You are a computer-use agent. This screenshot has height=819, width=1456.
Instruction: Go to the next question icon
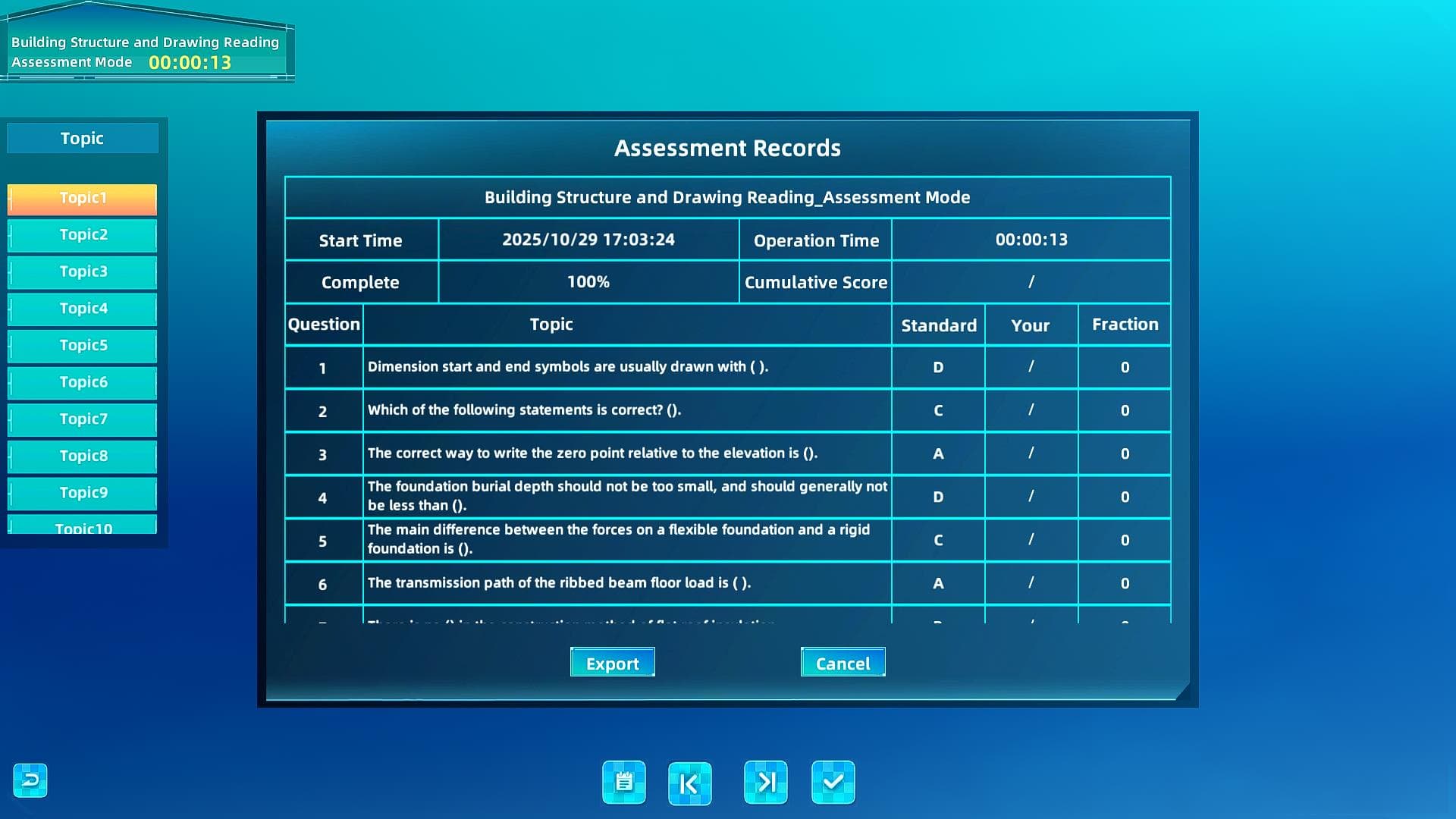pos(765,782)
